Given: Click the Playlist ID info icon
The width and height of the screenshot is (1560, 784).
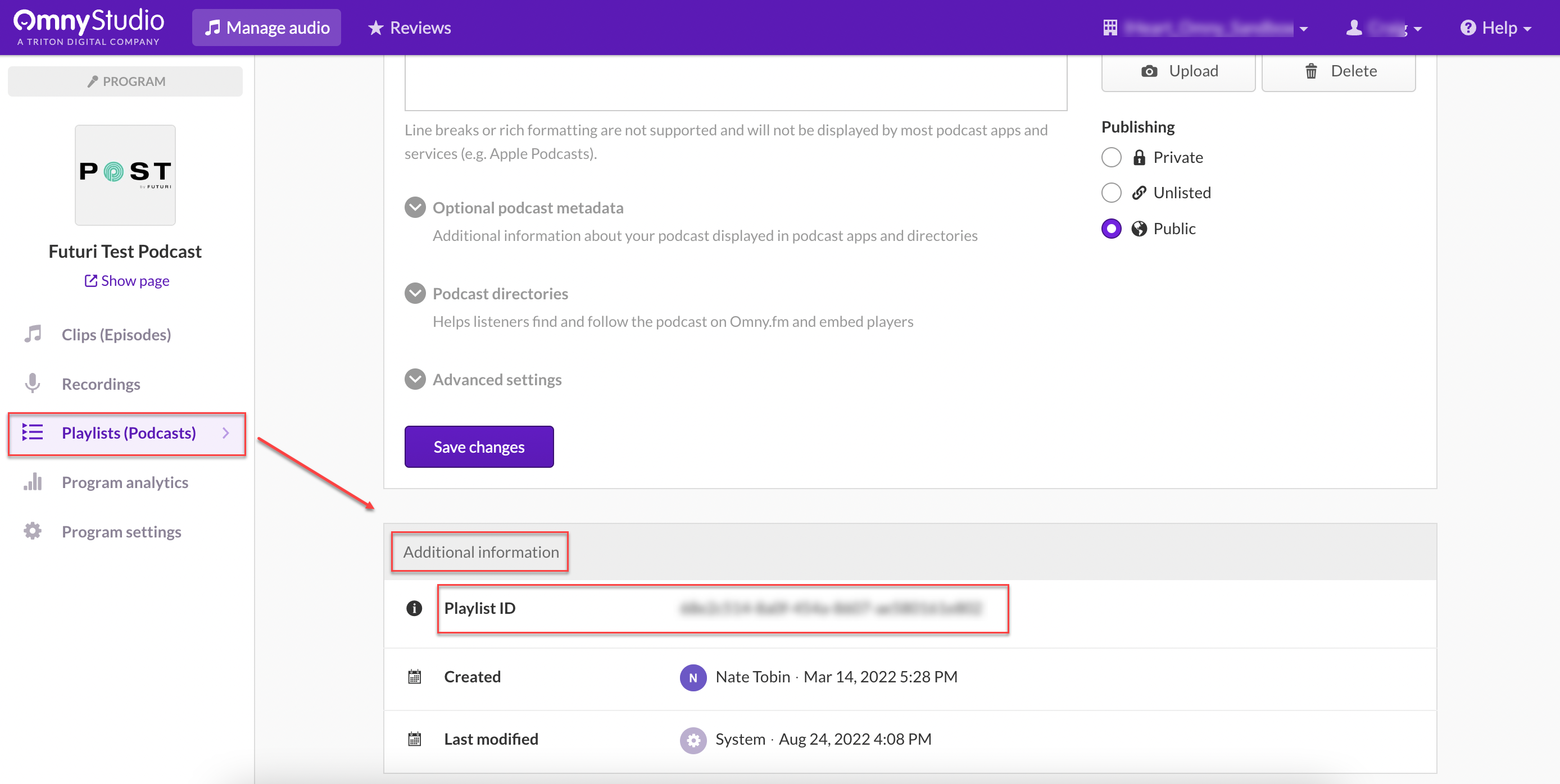Looking at the screenshot, I should tap(414, 608).
